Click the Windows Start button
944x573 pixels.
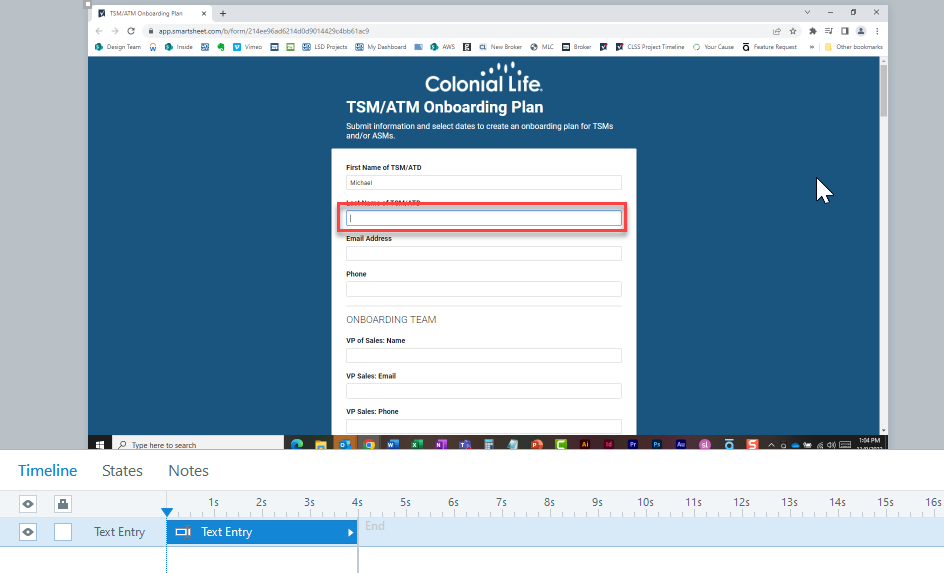99,445
